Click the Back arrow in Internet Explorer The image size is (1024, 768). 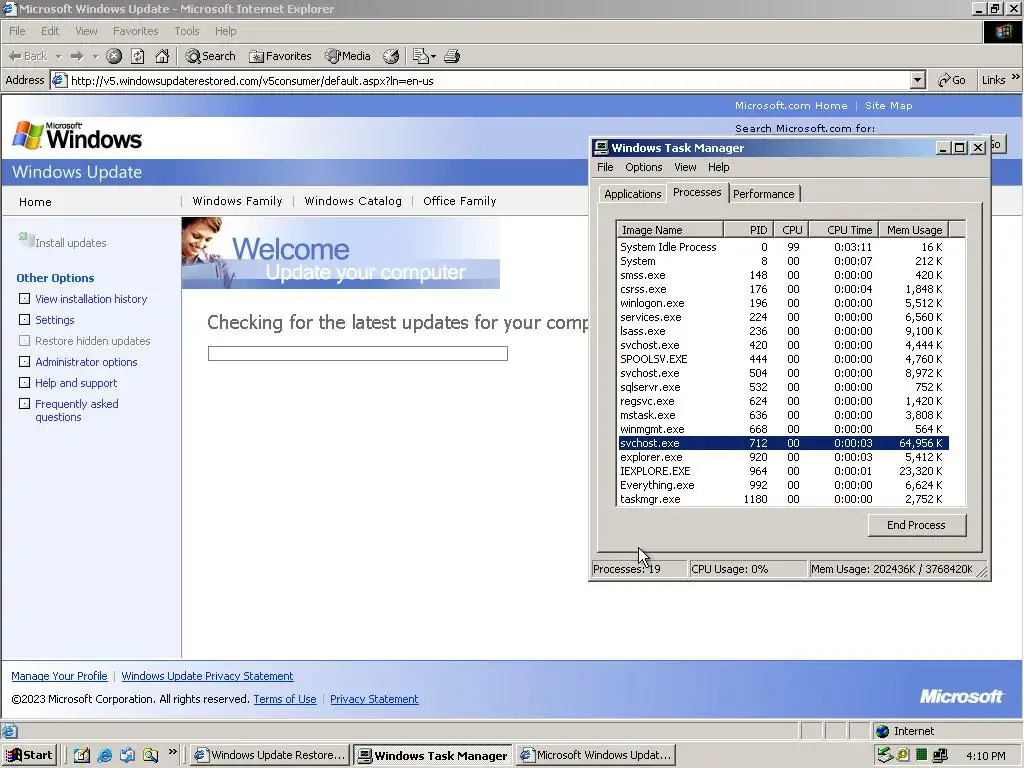pyautogui.click(x=27, y=56)
